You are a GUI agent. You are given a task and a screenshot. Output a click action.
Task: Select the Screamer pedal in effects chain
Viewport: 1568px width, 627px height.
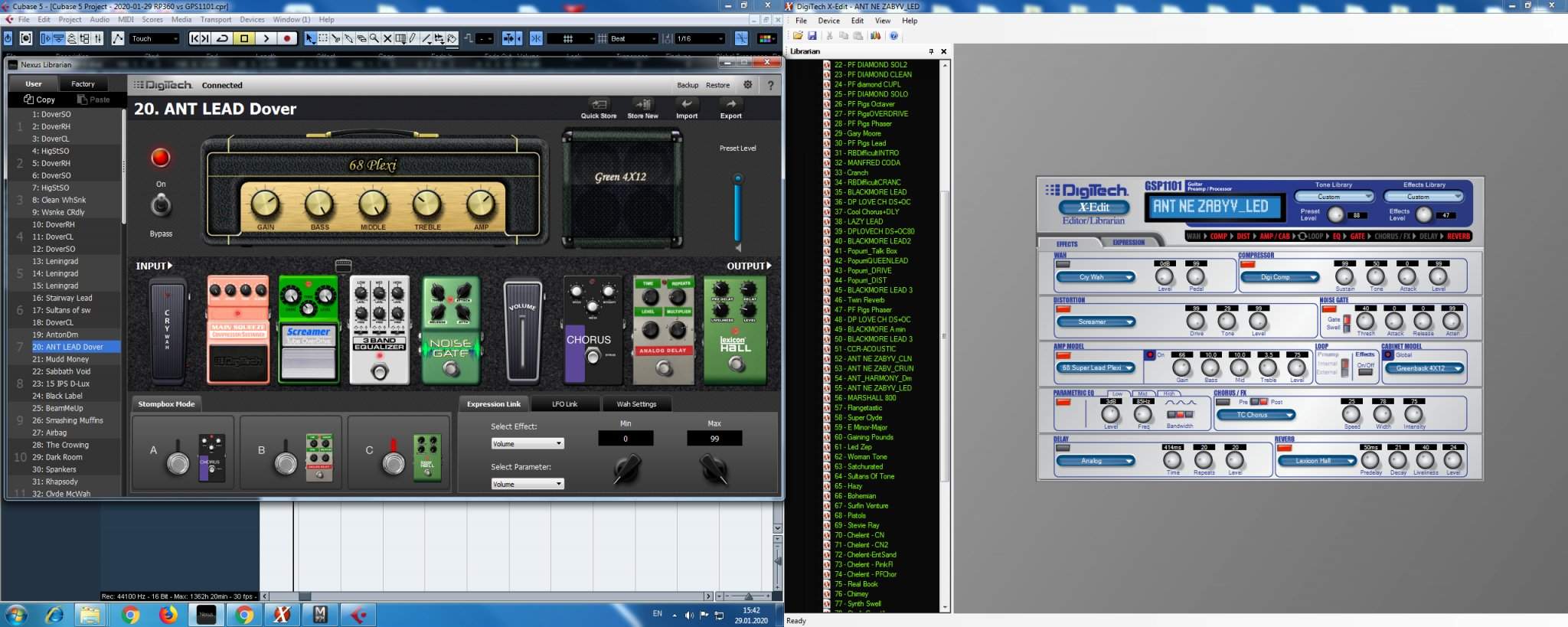click(x=308, y=329)
